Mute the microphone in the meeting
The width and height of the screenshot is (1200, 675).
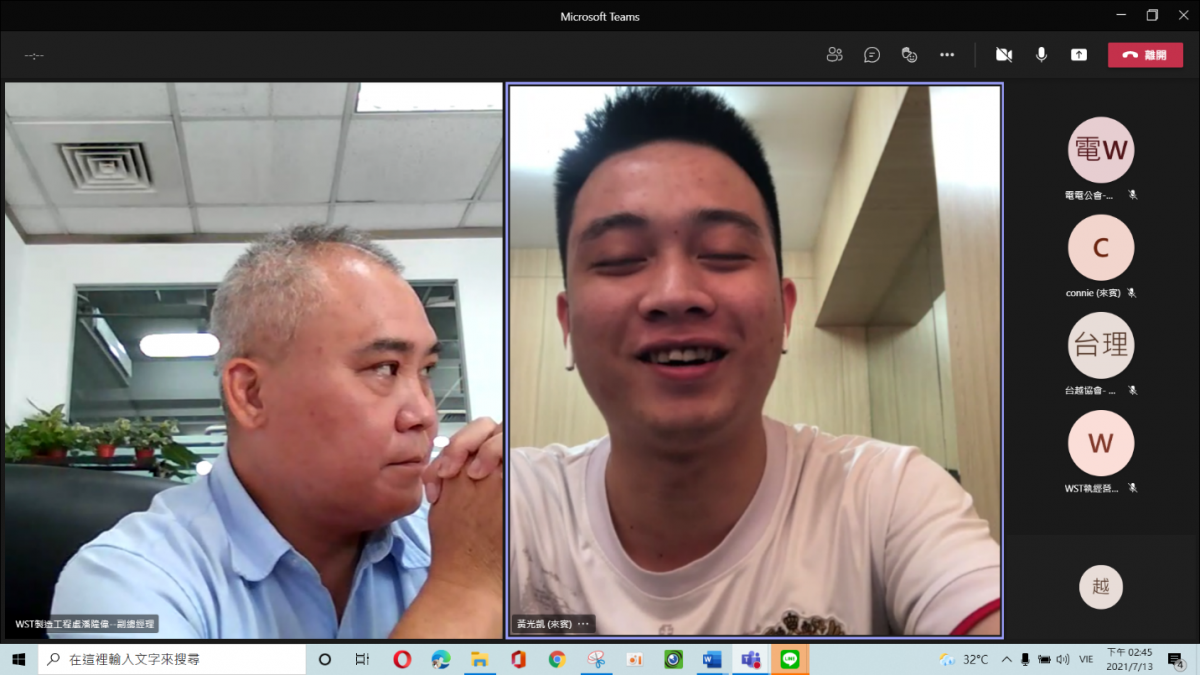point(1041,55)
